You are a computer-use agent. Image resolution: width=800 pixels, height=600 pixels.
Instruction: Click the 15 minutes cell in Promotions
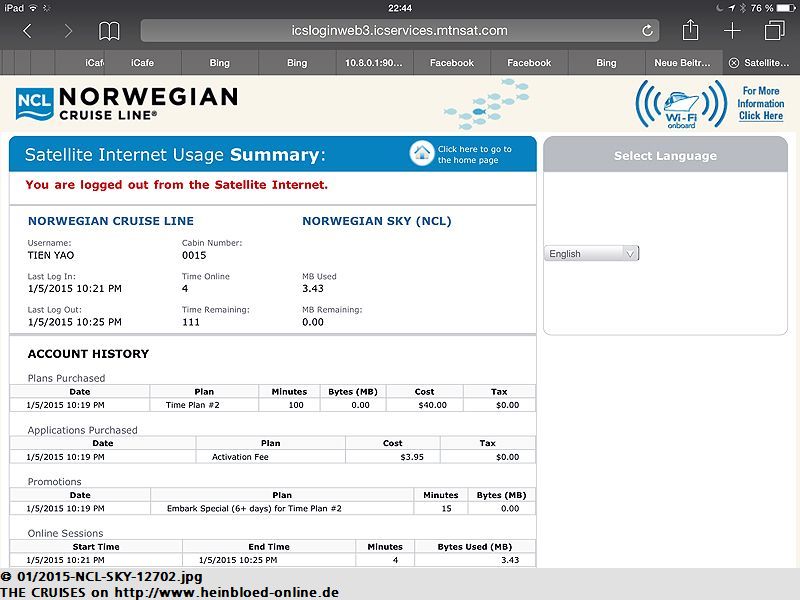click(x=441, y=508)
